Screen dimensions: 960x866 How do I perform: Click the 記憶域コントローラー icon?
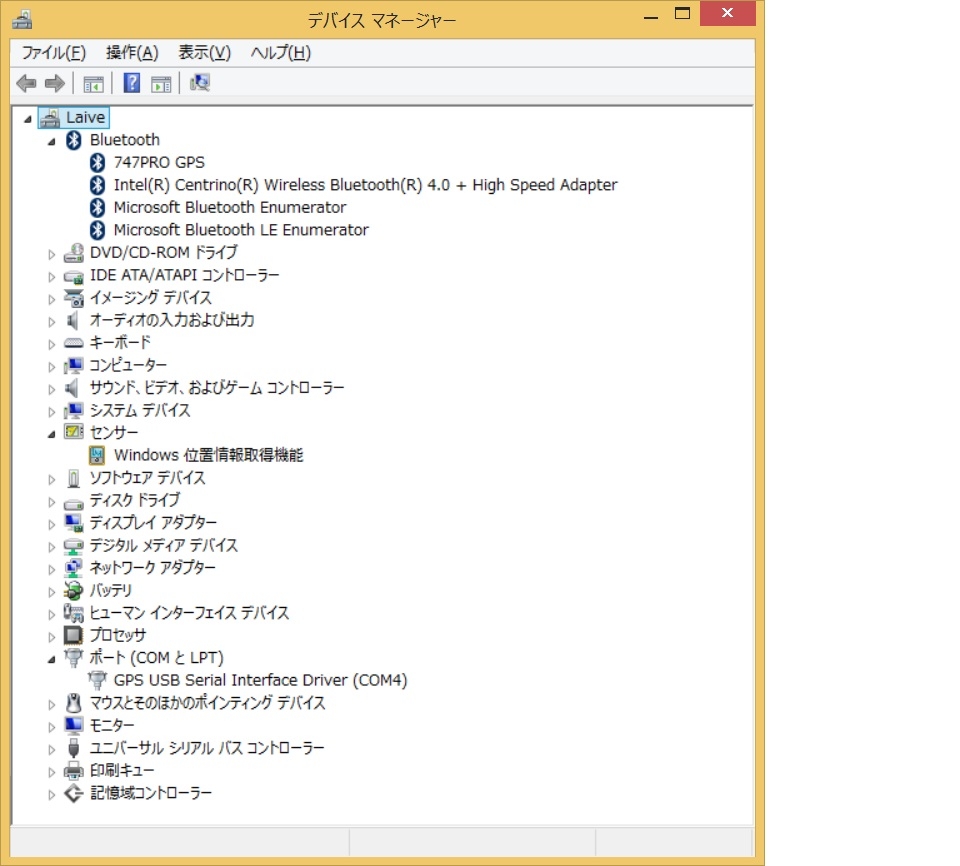coord(73,793)
